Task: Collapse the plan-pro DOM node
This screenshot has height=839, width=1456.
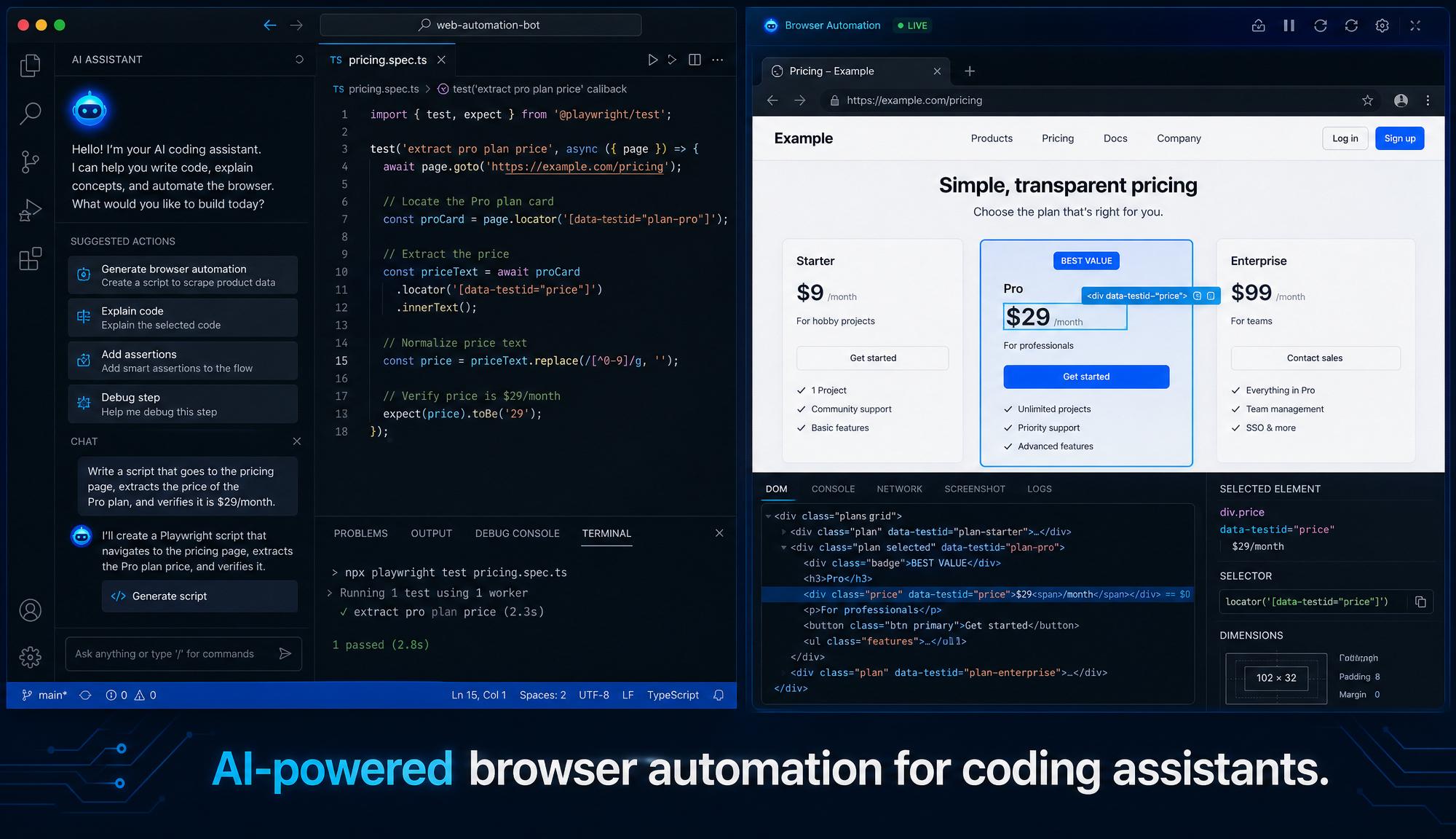Action: [x=783, y=547]
